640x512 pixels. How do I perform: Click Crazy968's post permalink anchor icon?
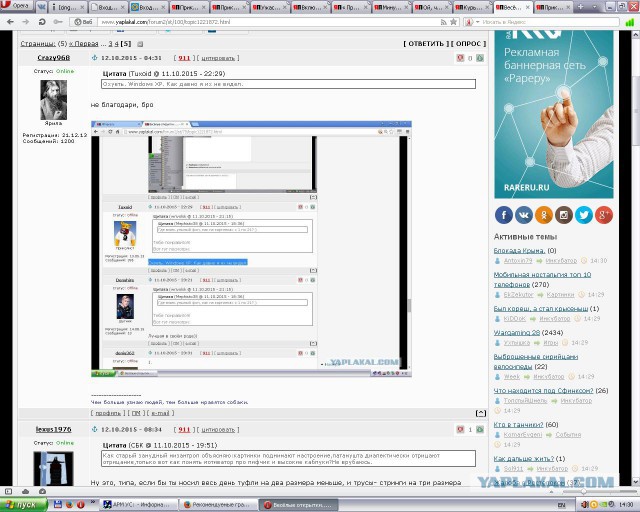94,58
